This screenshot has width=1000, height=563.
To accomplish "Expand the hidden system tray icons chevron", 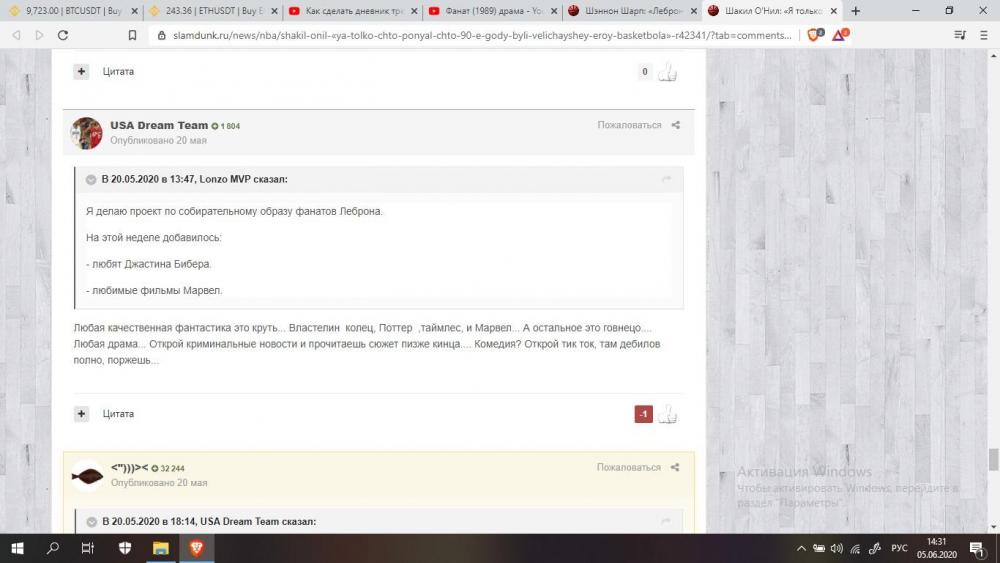I will (x=802, y=548).
